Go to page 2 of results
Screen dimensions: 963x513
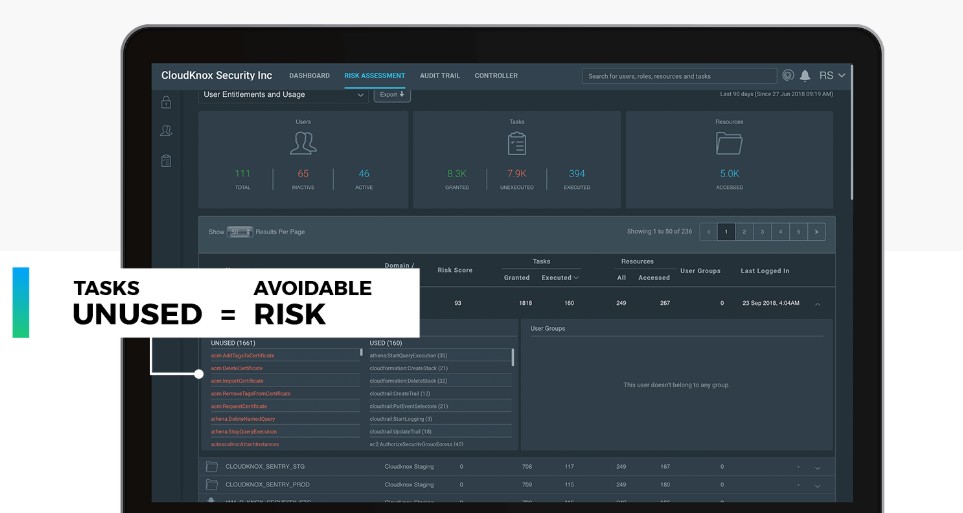(x=744, y=232)
